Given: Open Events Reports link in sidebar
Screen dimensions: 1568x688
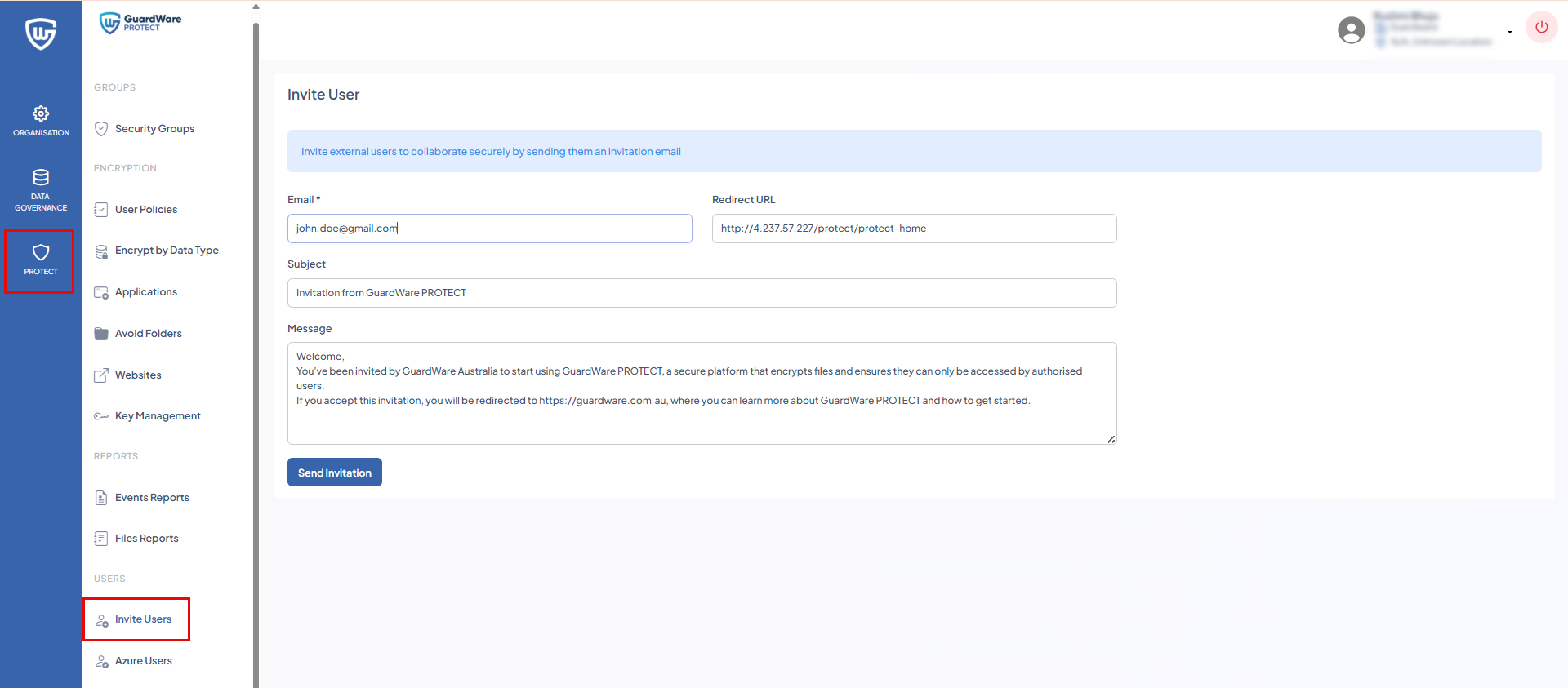Looking at the screenshot, I should click(152, 498).
